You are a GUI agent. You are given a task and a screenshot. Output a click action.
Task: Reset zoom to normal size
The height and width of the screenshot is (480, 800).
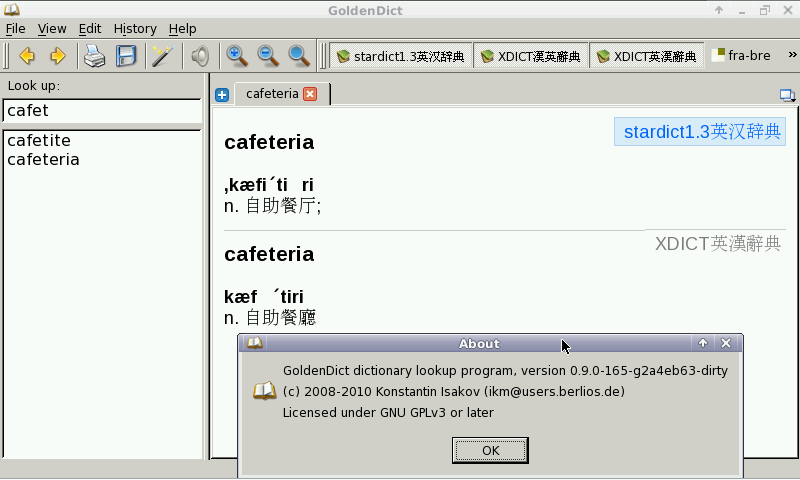point(299,56)
